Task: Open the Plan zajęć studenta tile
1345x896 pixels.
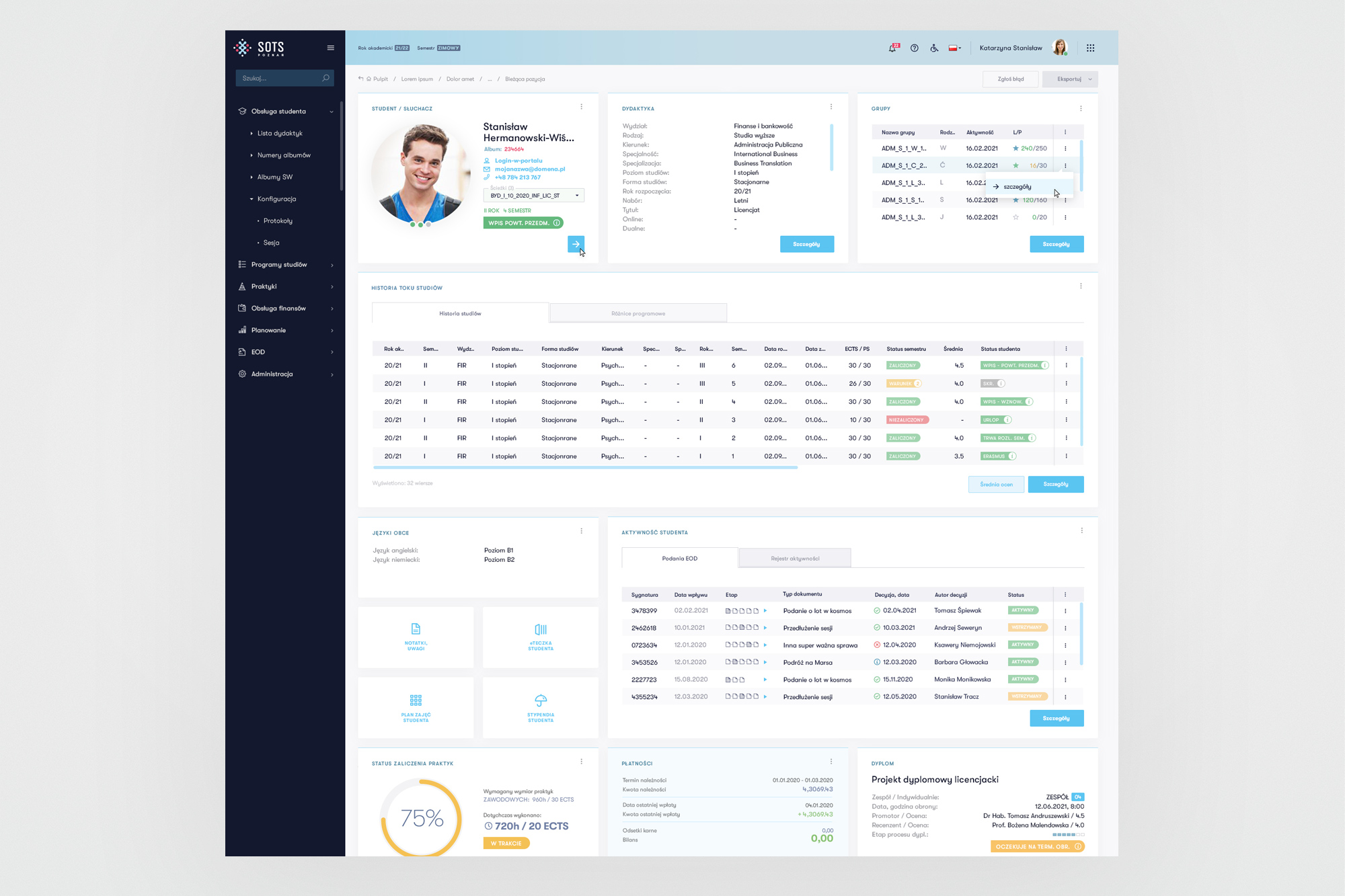Action: (x=416, y=708)
